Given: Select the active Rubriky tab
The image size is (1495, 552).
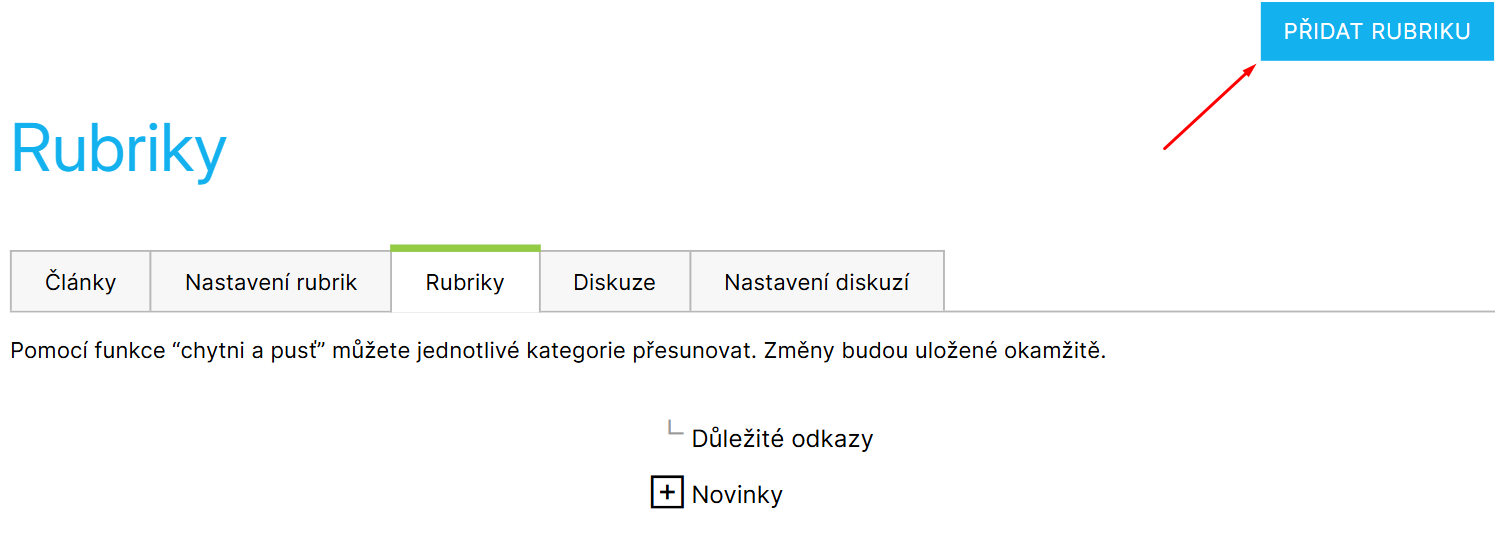Looking at the screenshot, I should [465, 282].
